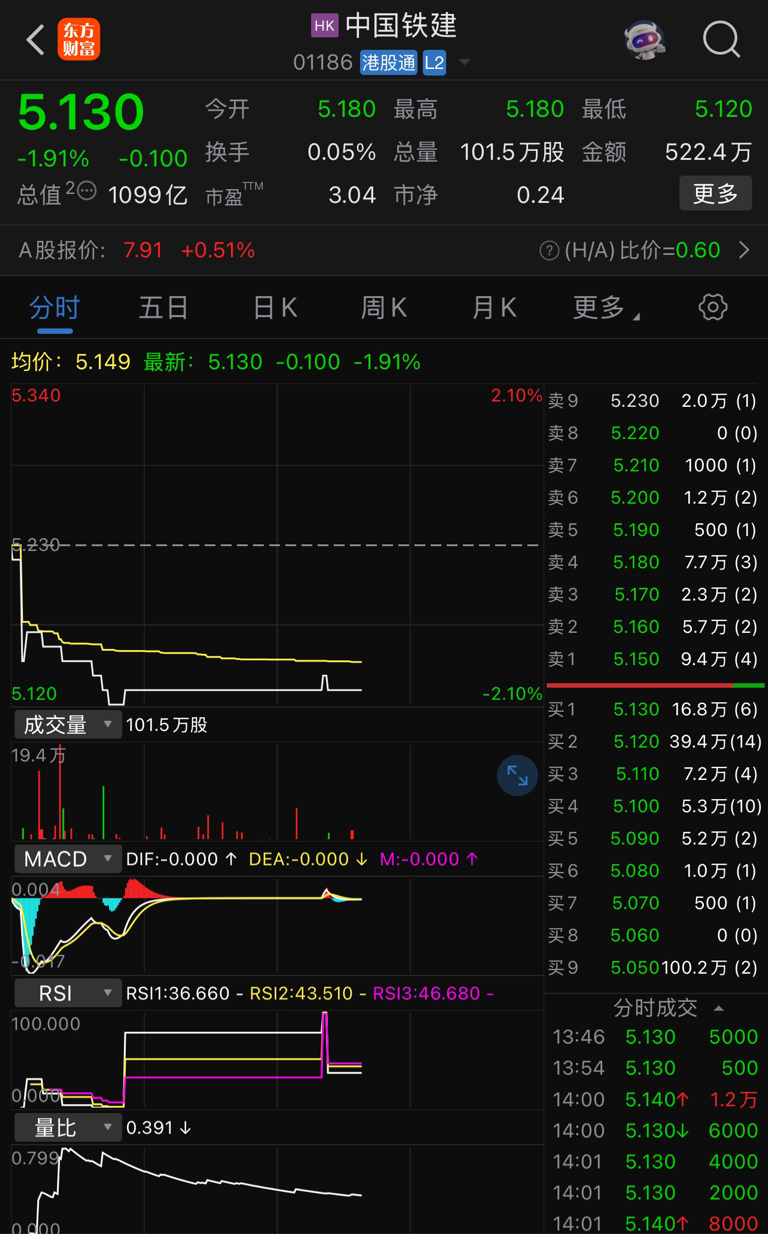Viewport: 768px width, 1234px height.
Task: Tap the L2 level badge
Action: (434, 63)
